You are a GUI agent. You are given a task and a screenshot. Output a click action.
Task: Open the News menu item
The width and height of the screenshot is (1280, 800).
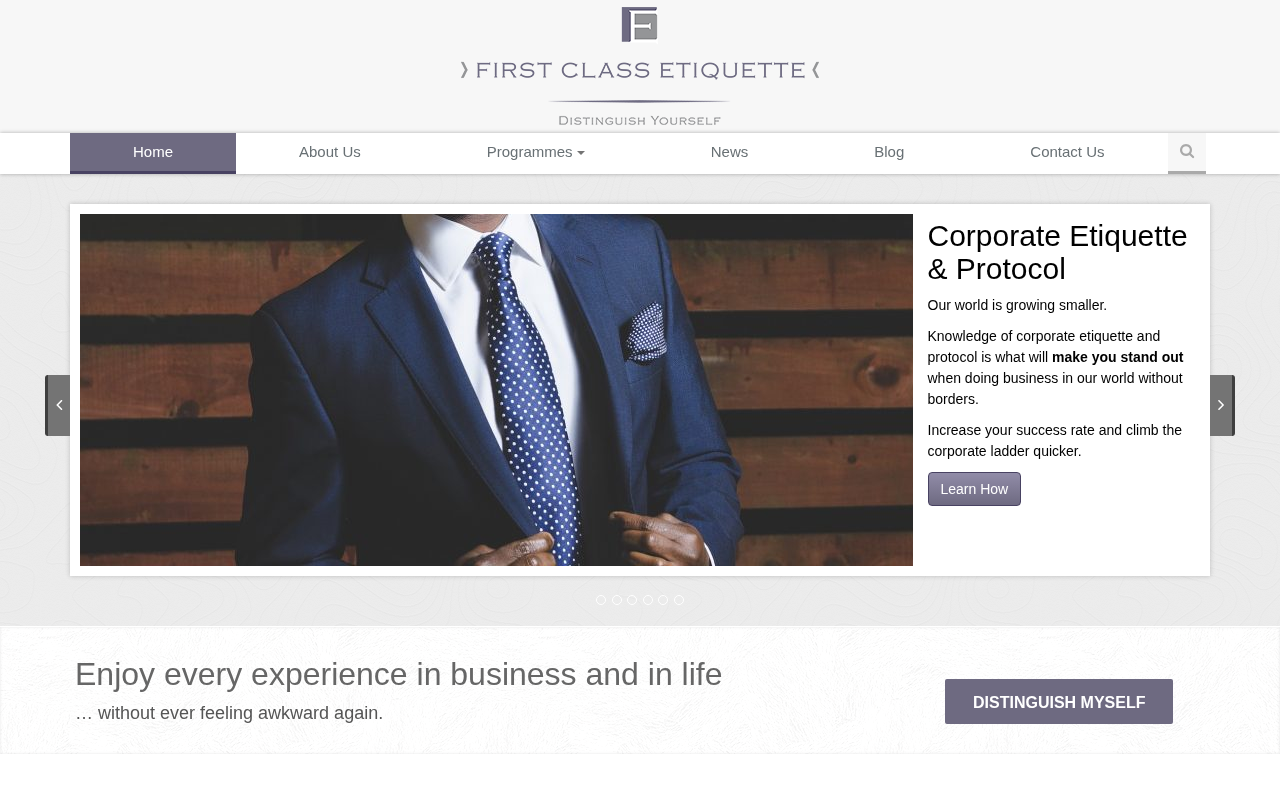click(729, 152)
